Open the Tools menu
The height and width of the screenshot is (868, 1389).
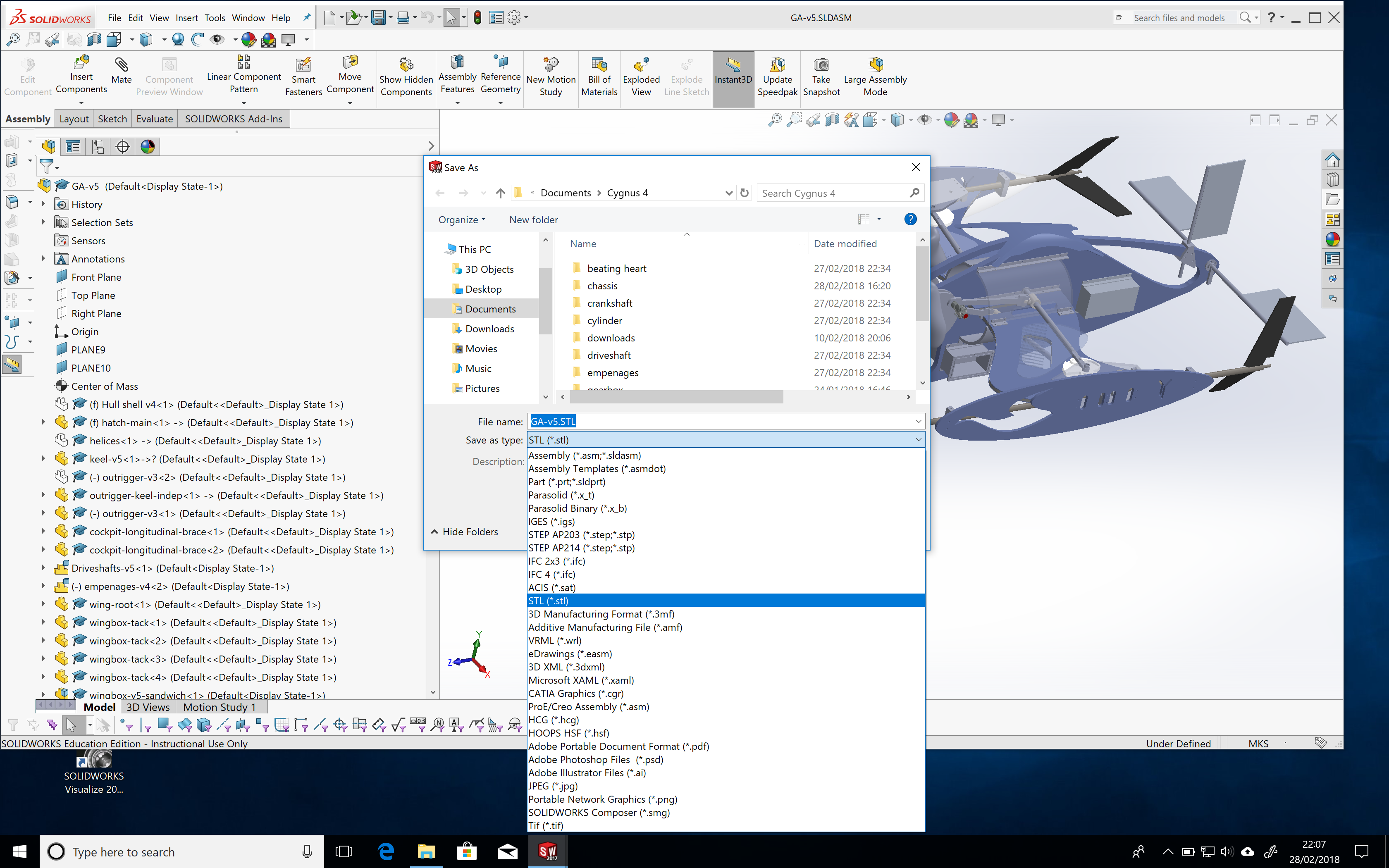[215, 18]
